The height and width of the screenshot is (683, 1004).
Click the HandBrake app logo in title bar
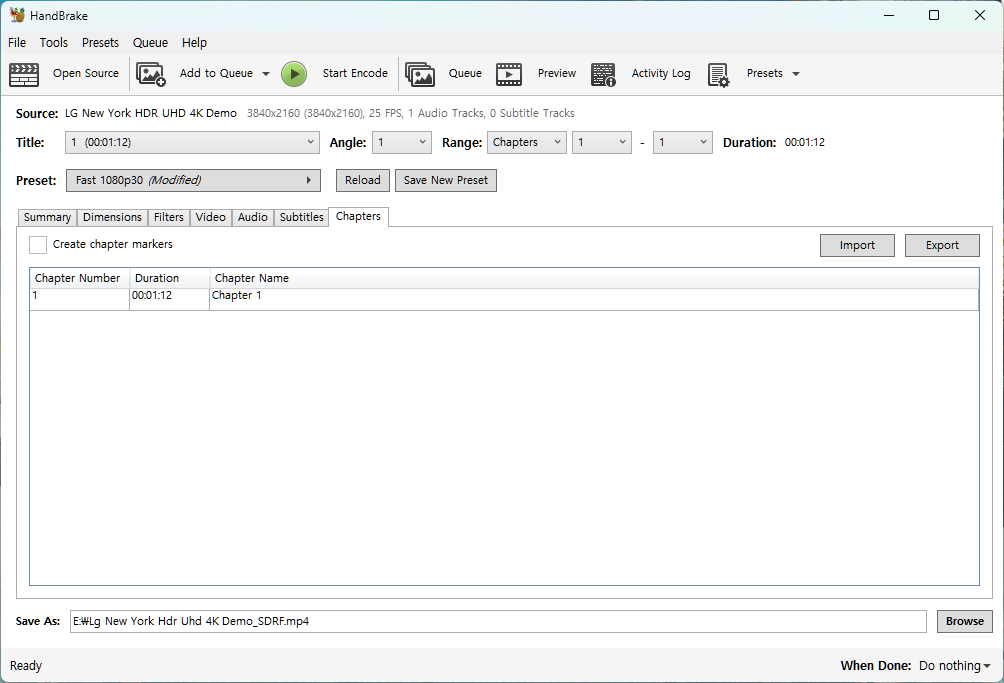pos(17,15)
